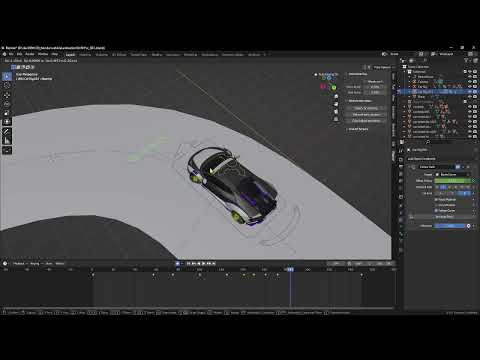Click the blue timeline playhead frame marker
Viewport: 480px width, 360px height.
[290, 269]
